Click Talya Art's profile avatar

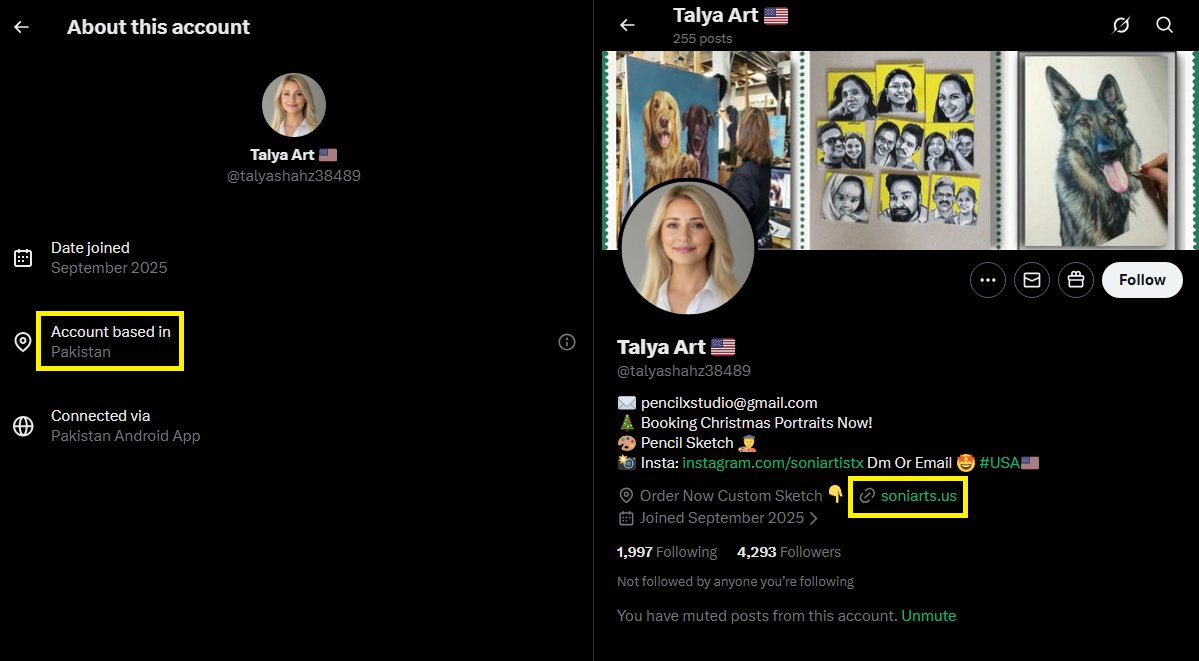coord(686,247)
